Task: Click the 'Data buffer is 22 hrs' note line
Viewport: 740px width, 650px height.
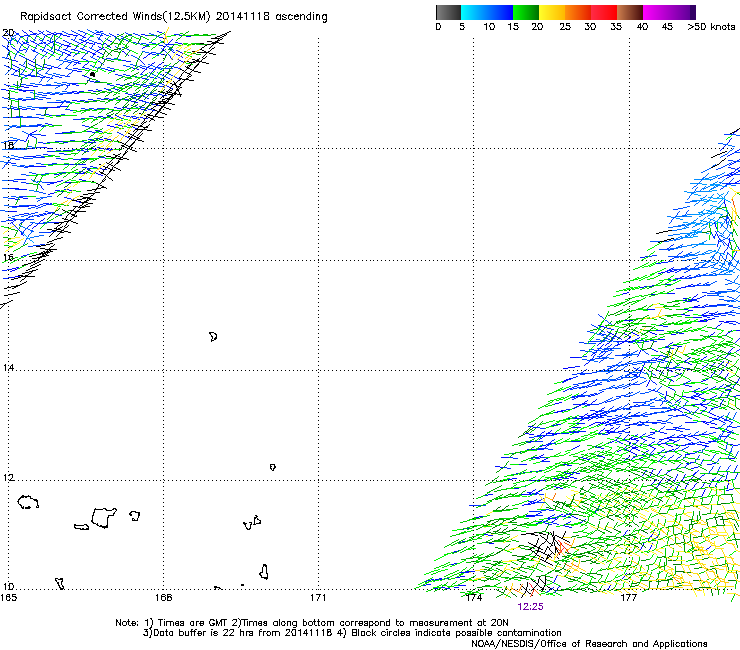Action: tap(352, 633)
